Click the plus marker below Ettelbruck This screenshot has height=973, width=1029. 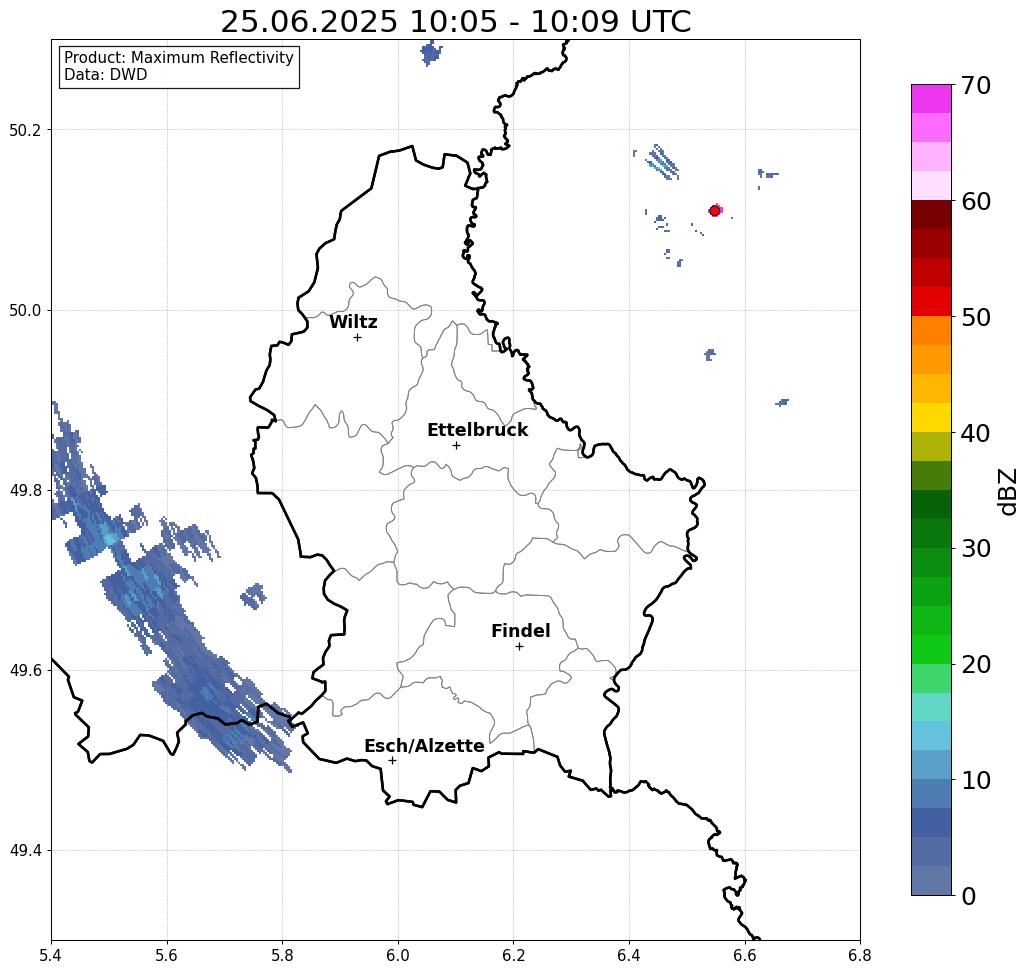pos(456,445)
